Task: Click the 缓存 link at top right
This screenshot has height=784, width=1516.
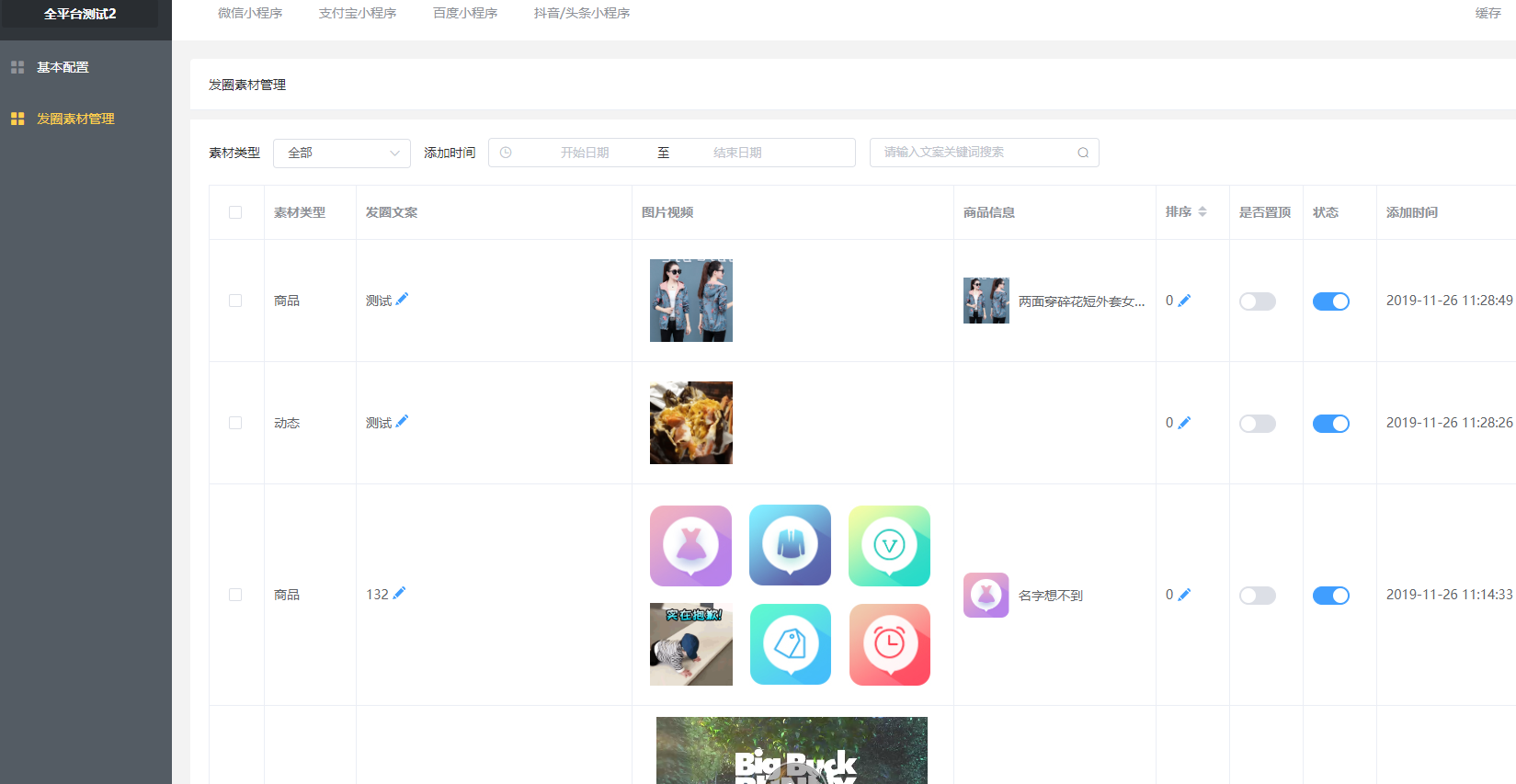Action: [1488, 13]
